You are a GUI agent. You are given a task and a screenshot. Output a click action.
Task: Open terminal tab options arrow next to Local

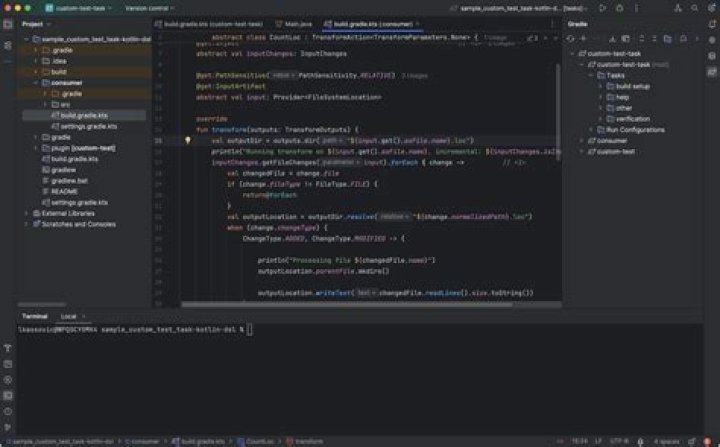pyautogui.click(x=84, y=317)
